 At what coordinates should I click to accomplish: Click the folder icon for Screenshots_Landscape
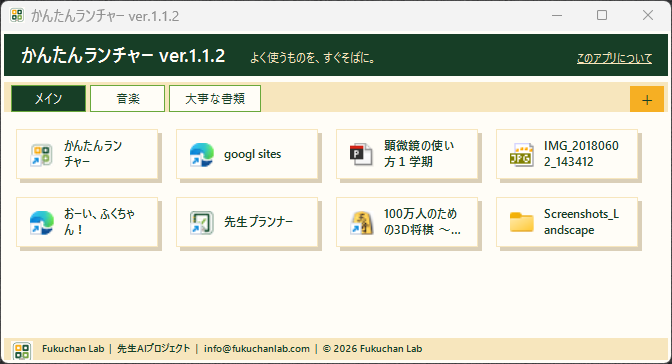tap(521, 223)
